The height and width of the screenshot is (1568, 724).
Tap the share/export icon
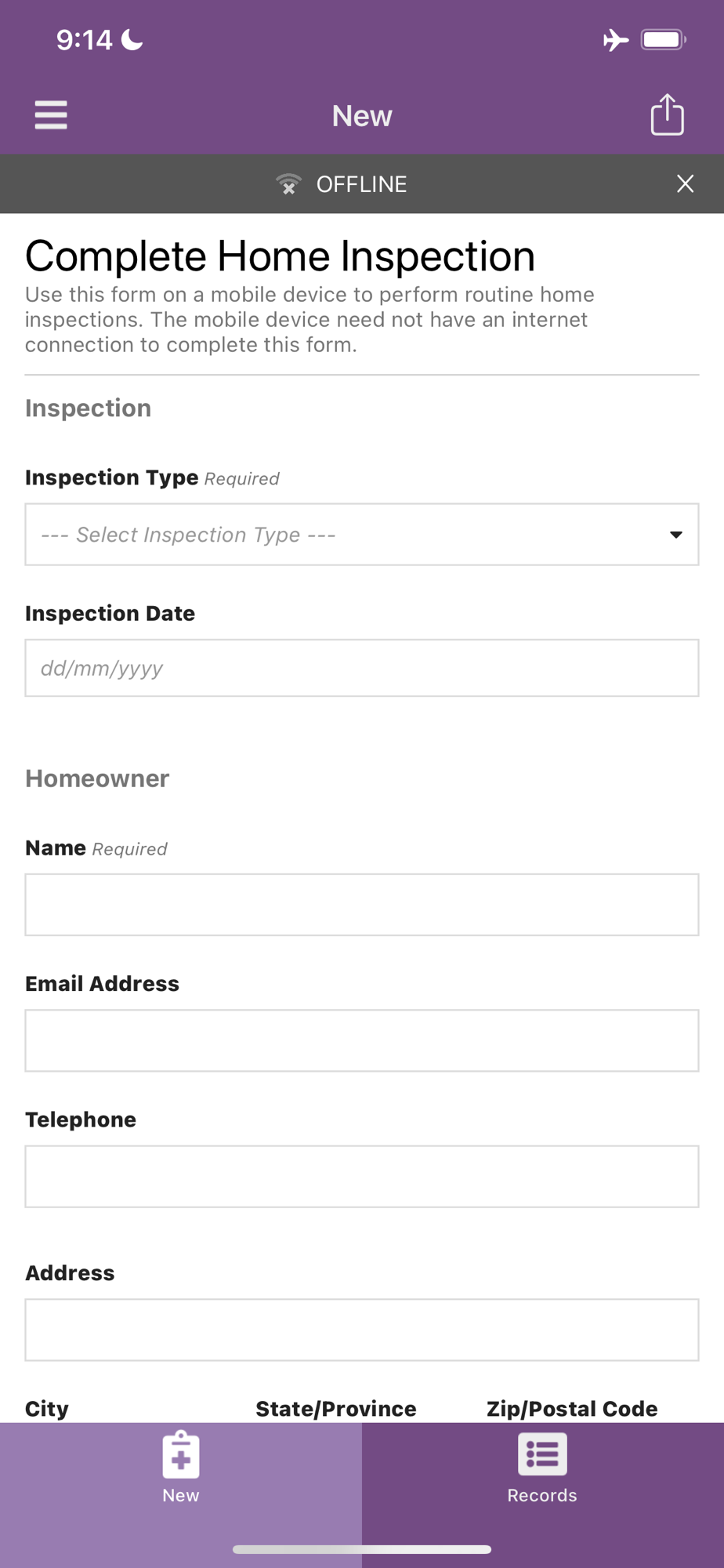[x=667, y=115]
